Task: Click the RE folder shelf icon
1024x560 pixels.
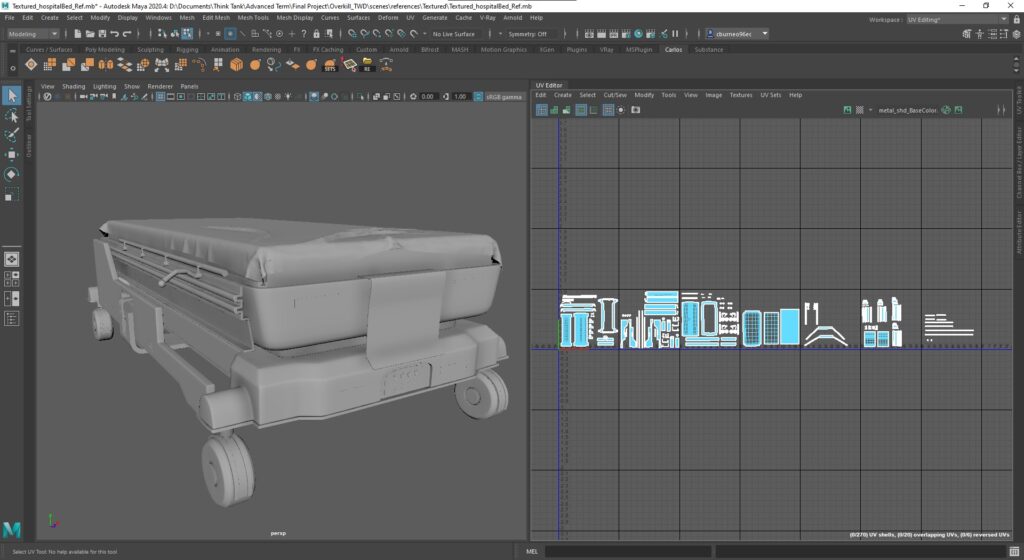Action: pos(367,64)
